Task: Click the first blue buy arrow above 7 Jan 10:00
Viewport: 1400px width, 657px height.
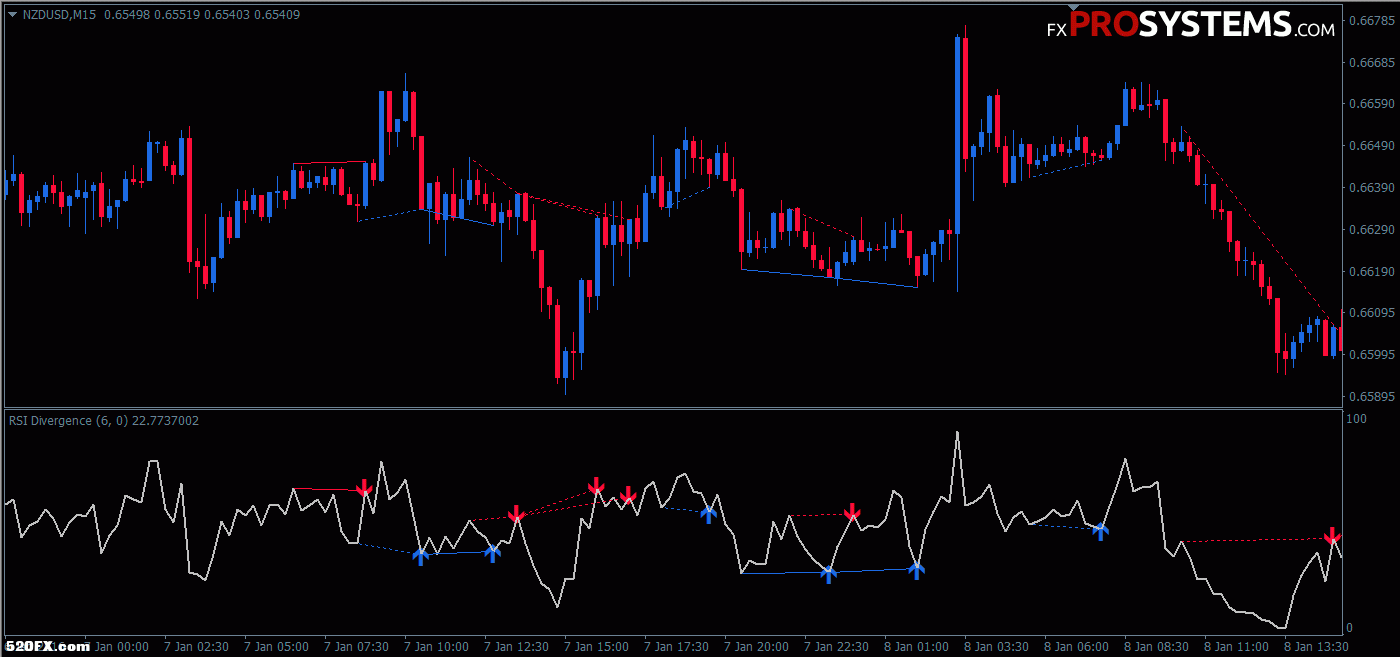Action: point(420,556)
